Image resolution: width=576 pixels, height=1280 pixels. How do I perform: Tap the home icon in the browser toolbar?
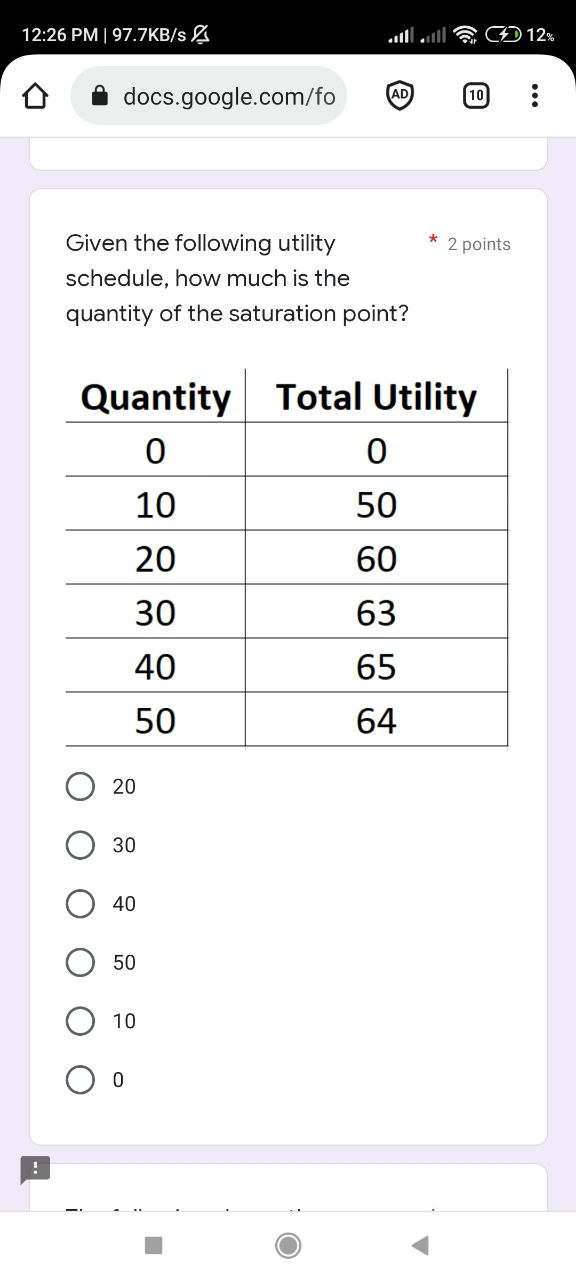(x=34, y=96)
